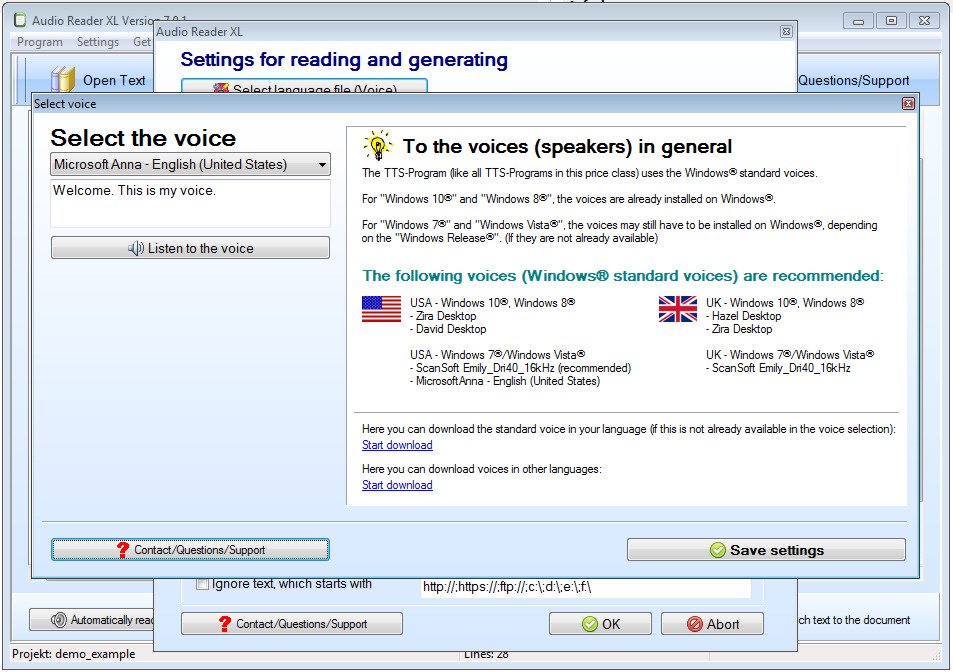Click Select language file (Voice) button

pyautogui.click(x=304, y=86)
